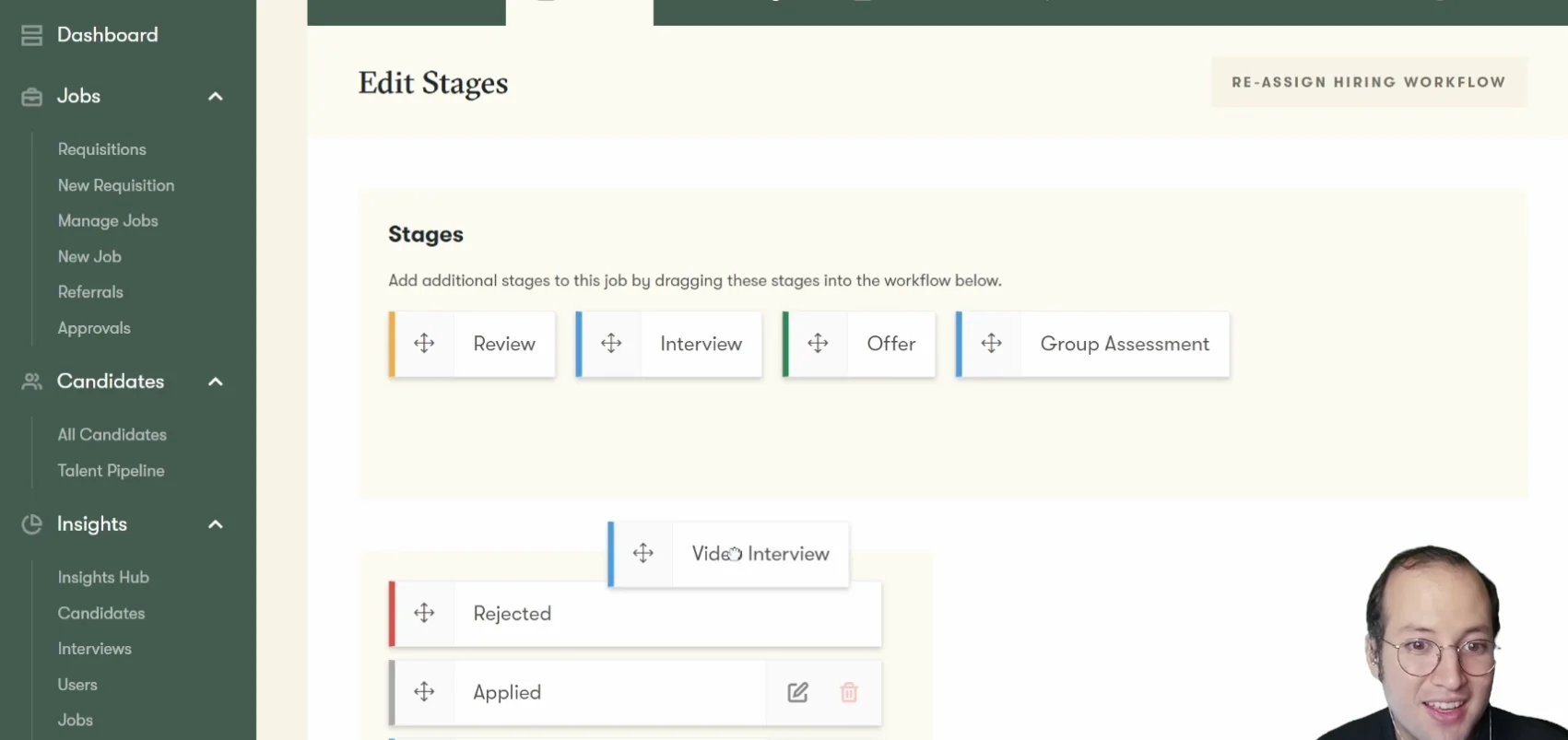Select New Job in sidebar
Image resolution: width=1568 pixels, height=740 pixels.
(89, 257)
